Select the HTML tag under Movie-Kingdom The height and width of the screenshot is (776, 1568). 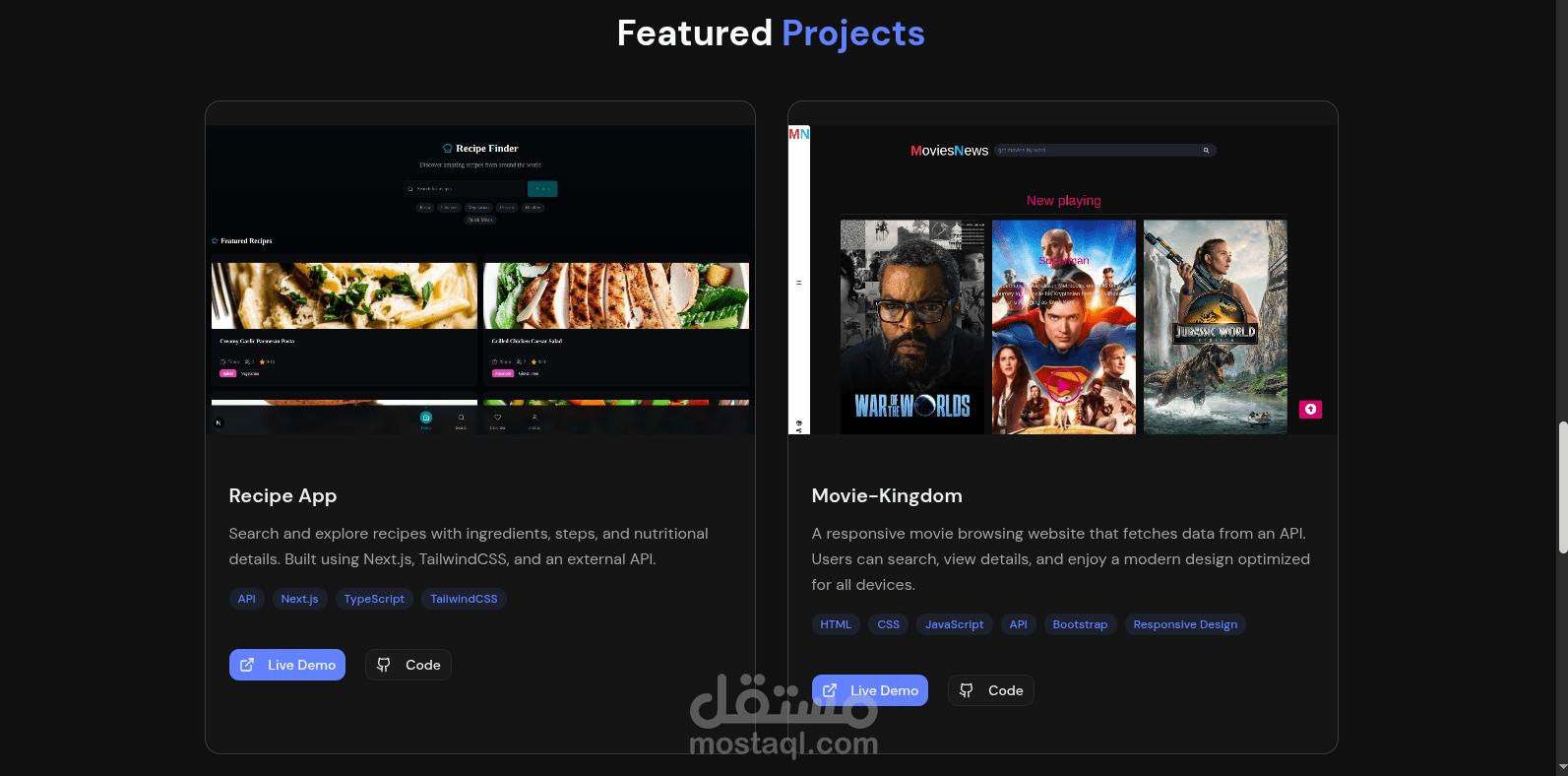coord(836,624)
